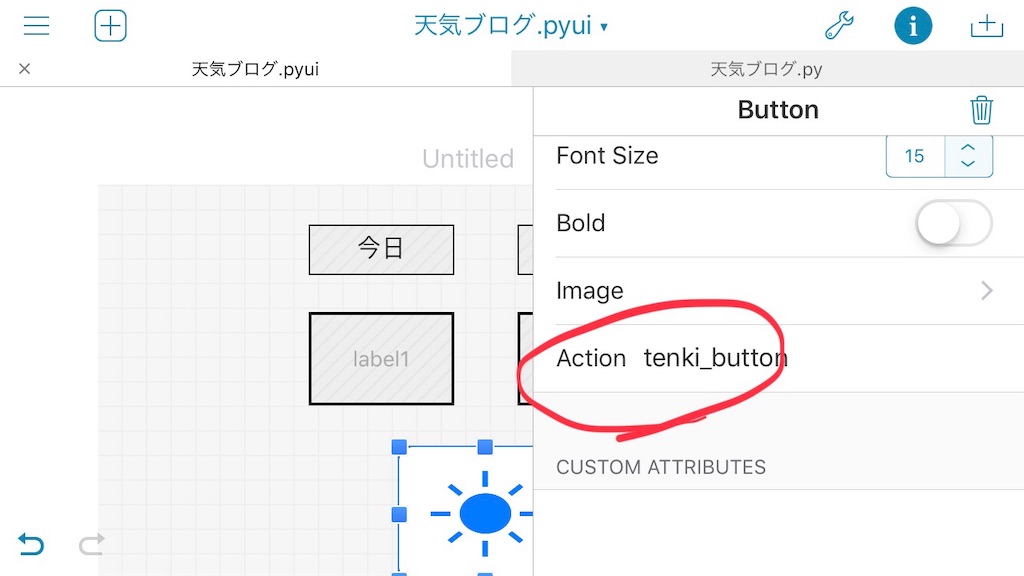Close the 天気ブログ.pyui tab
Screen dimensions: 1024x576
tap(25, 69)
